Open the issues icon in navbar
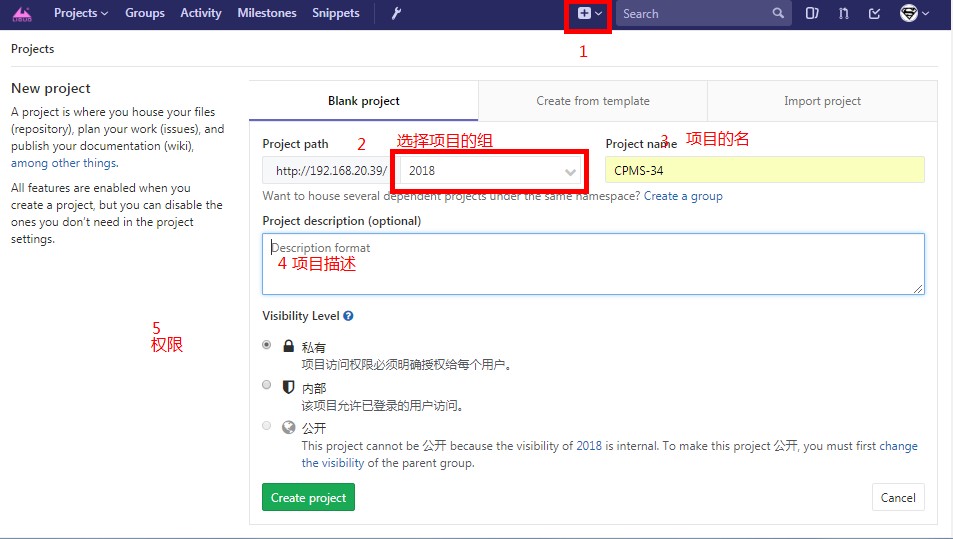The height and width of the screenshot is (539, 953). tap(813, 14)
